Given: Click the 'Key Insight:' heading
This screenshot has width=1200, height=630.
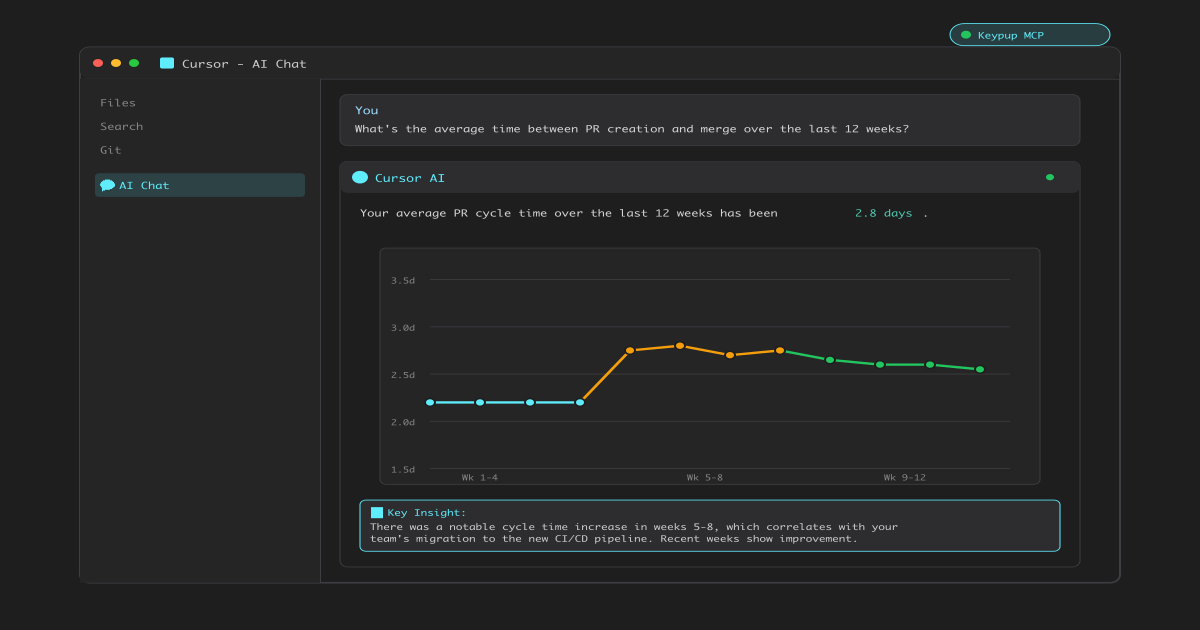Looking at the screenshot, I should [x=427, y=512].
